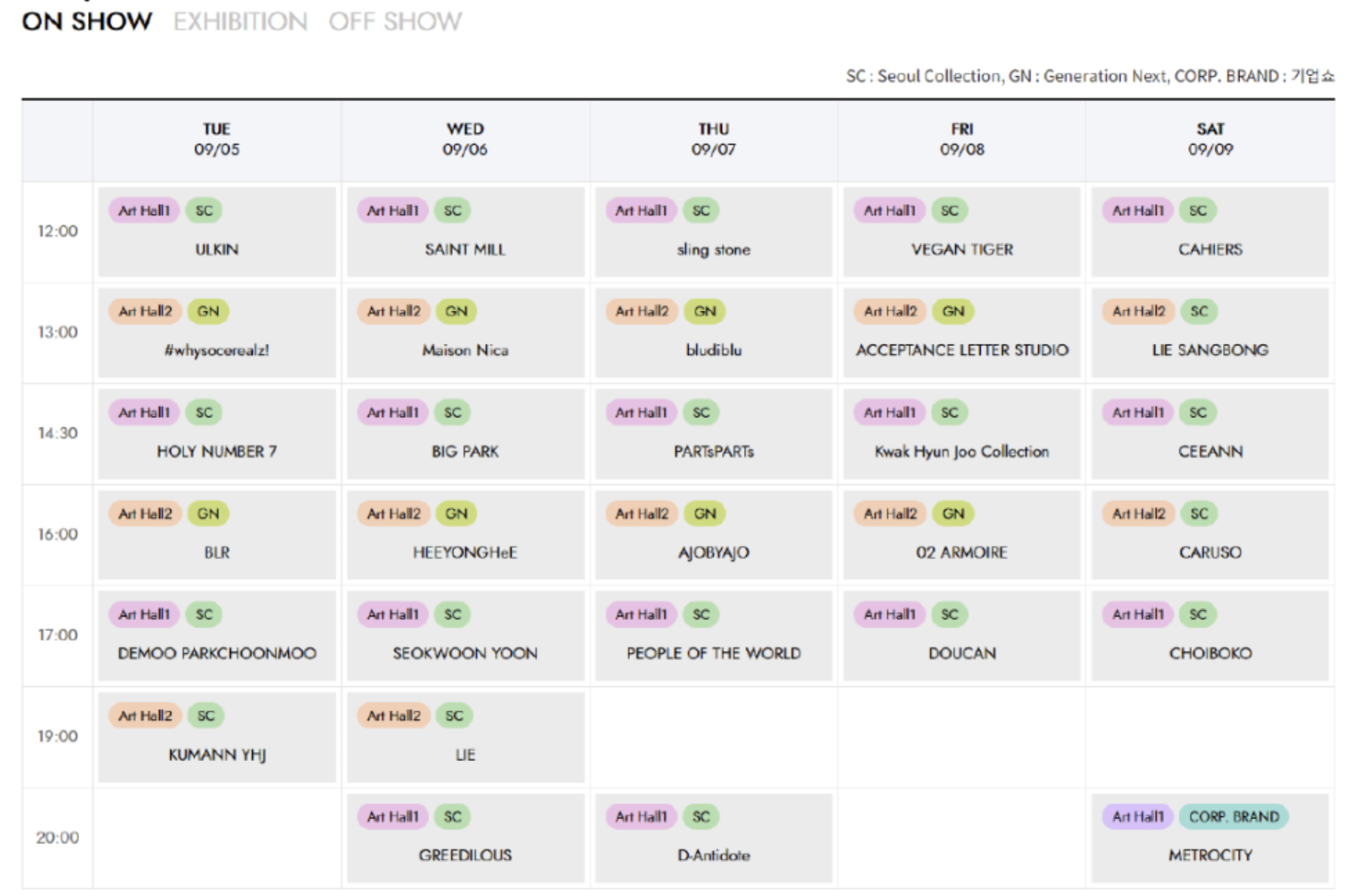Open the METROCITY show

pos(1209,838)
